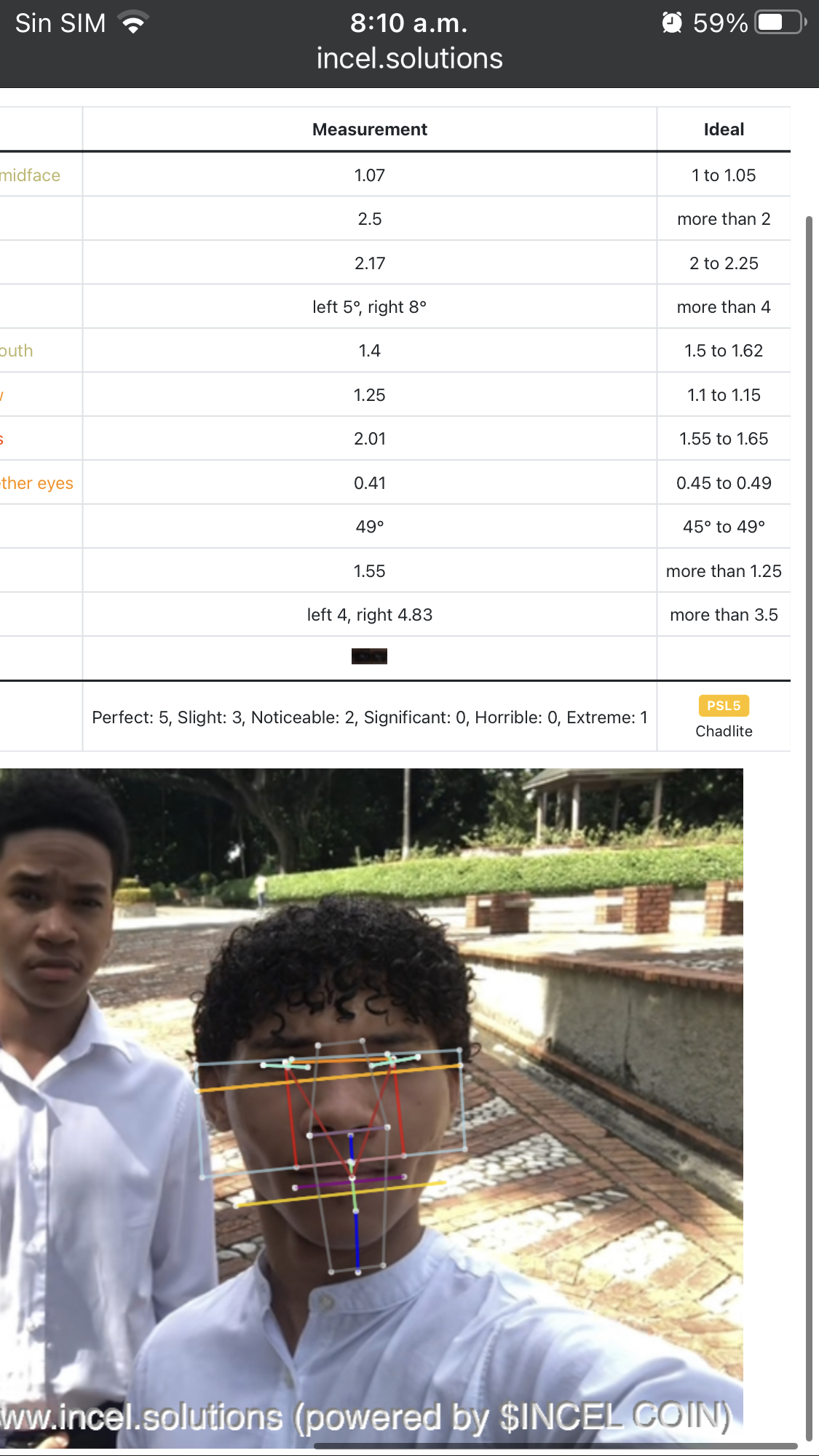Select the 'left 5°, right 8°' measurement cell
The height and width of the screenshot is (1456, 819).
(x=370, y=307)
